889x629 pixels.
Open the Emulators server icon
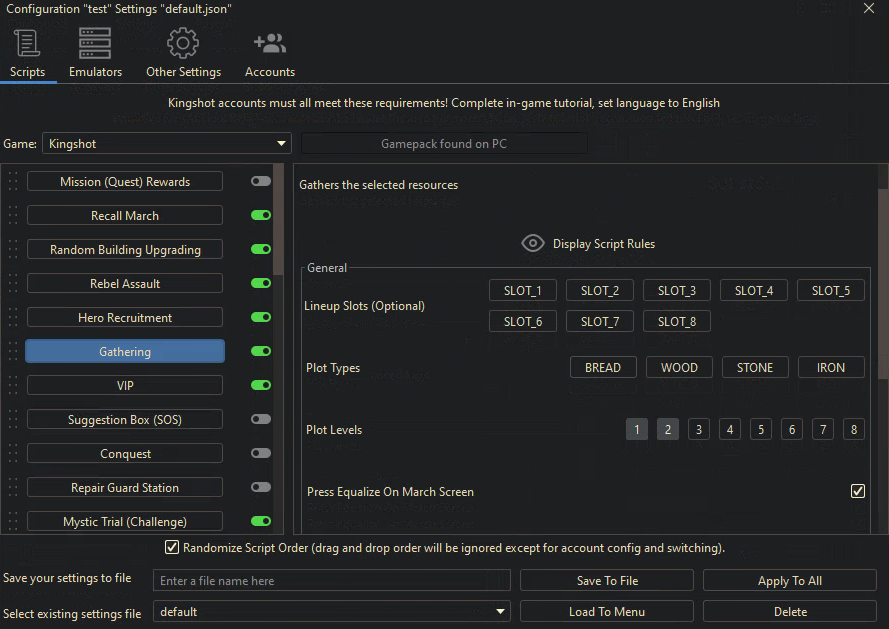[x=95, y=44]
